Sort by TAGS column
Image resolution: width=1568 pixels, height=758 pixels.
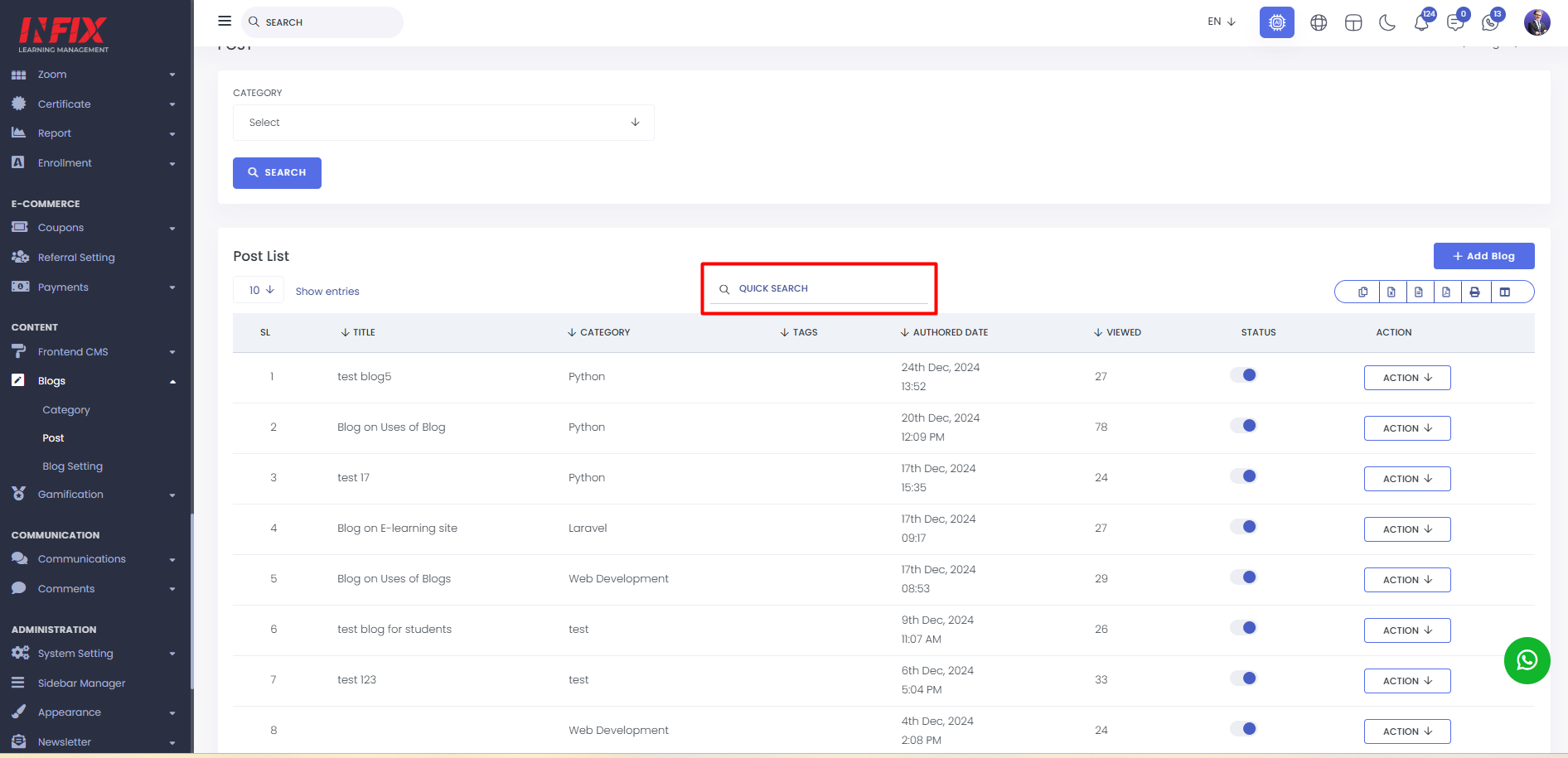click(798, 332)
